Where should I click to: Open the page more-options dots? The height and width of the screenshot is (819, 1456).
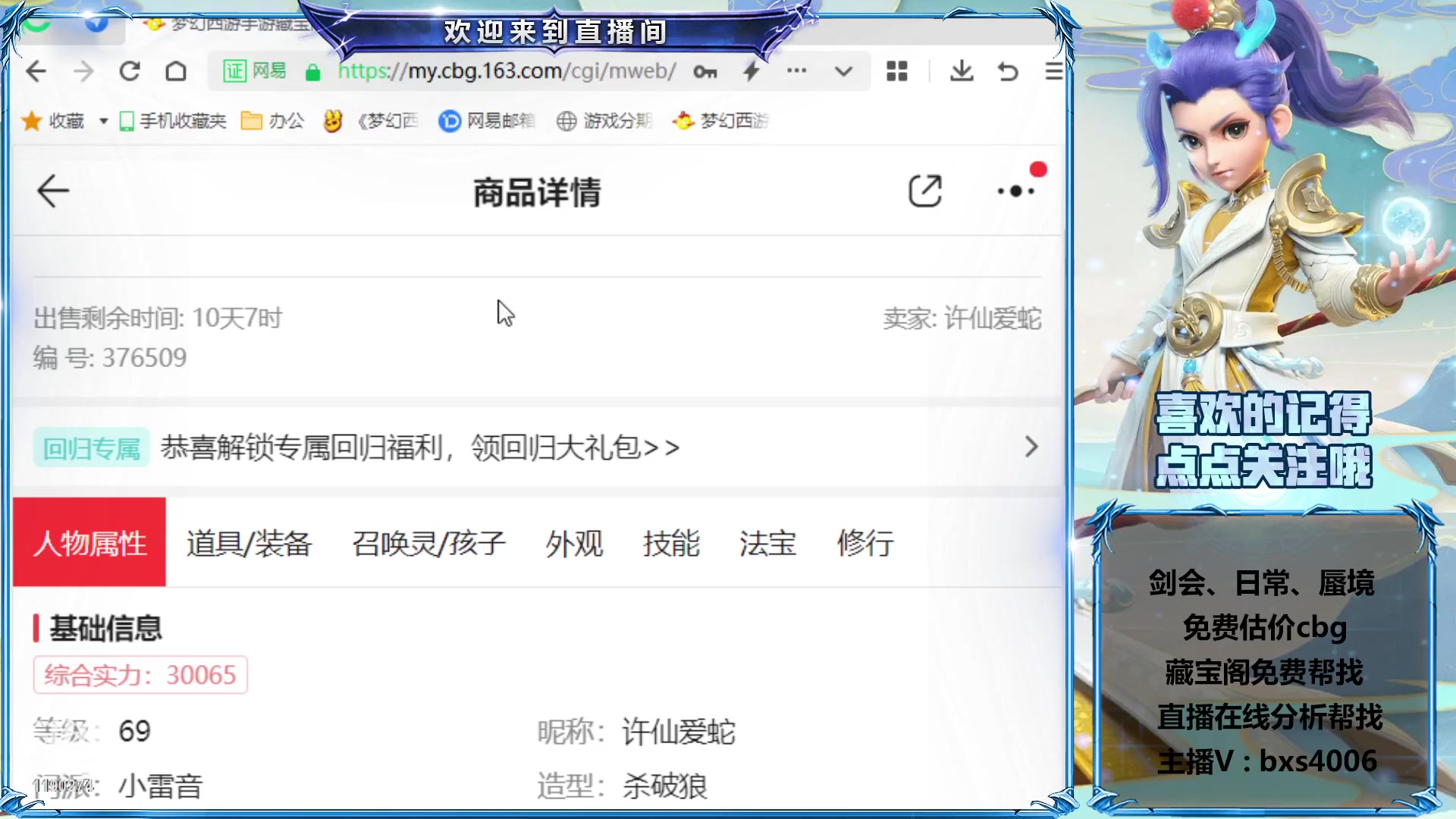point(1016,191)
